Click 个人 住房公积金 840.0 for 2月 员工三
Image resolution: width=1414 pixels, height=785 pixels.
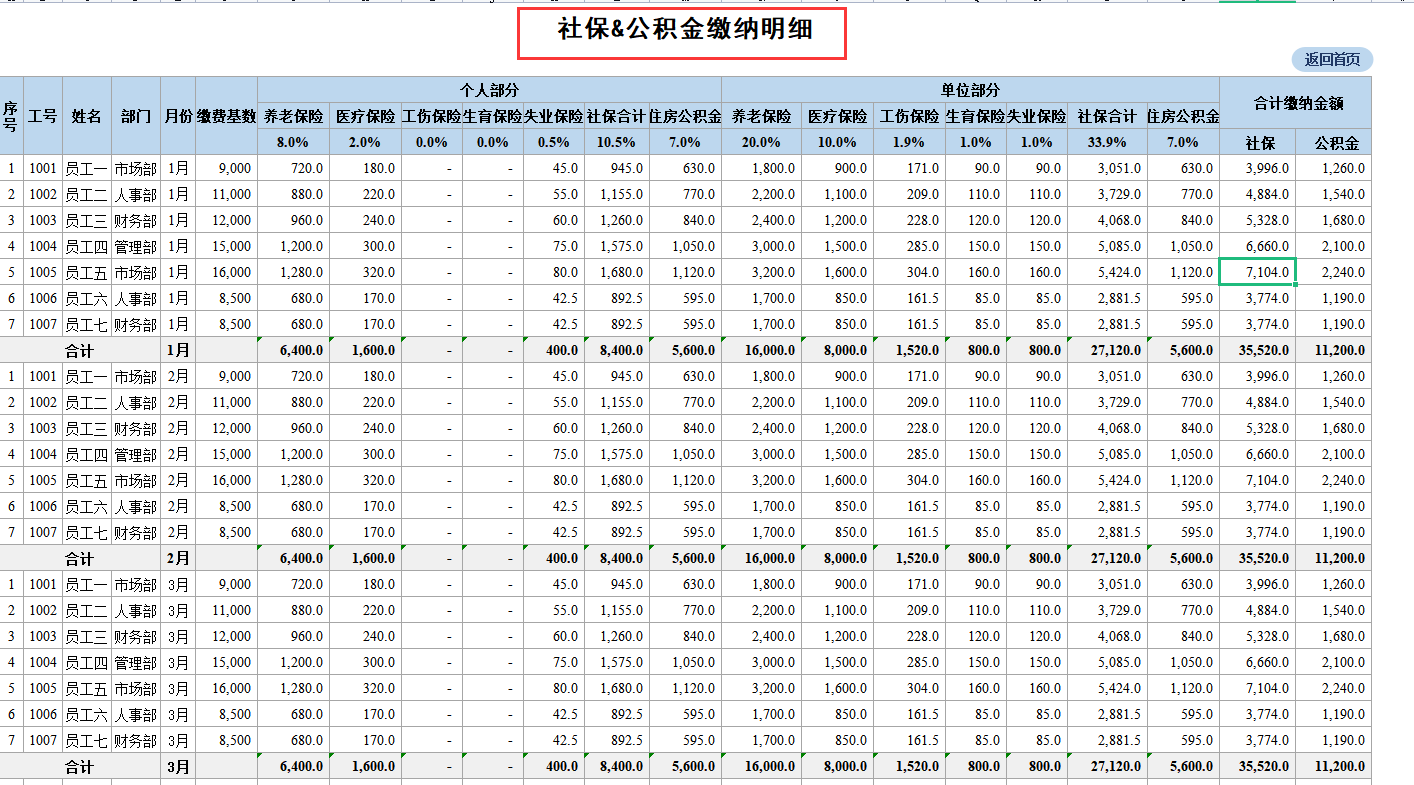click(x=685, y=428)
